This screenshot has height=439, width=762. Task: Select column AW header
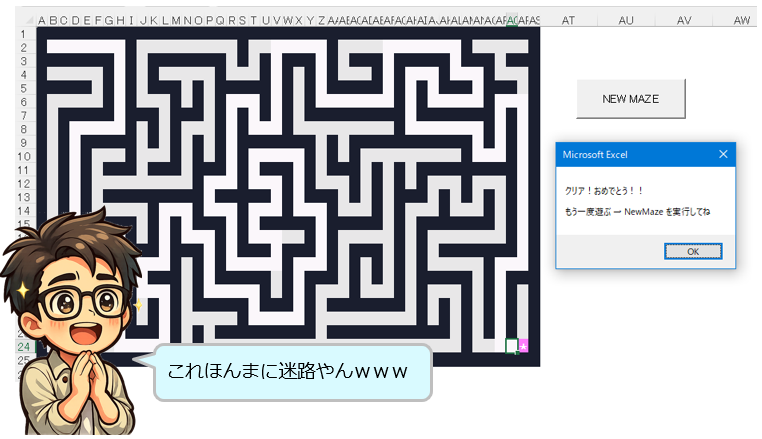741,20
